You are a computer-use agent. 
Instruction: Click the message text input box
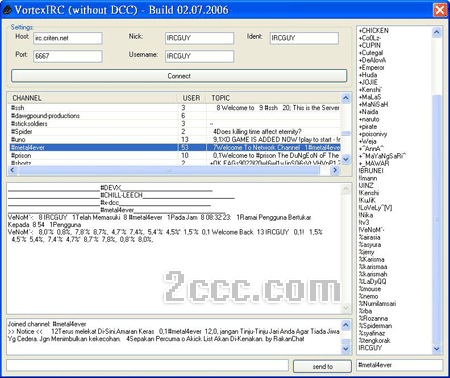[x=147, y=365]
